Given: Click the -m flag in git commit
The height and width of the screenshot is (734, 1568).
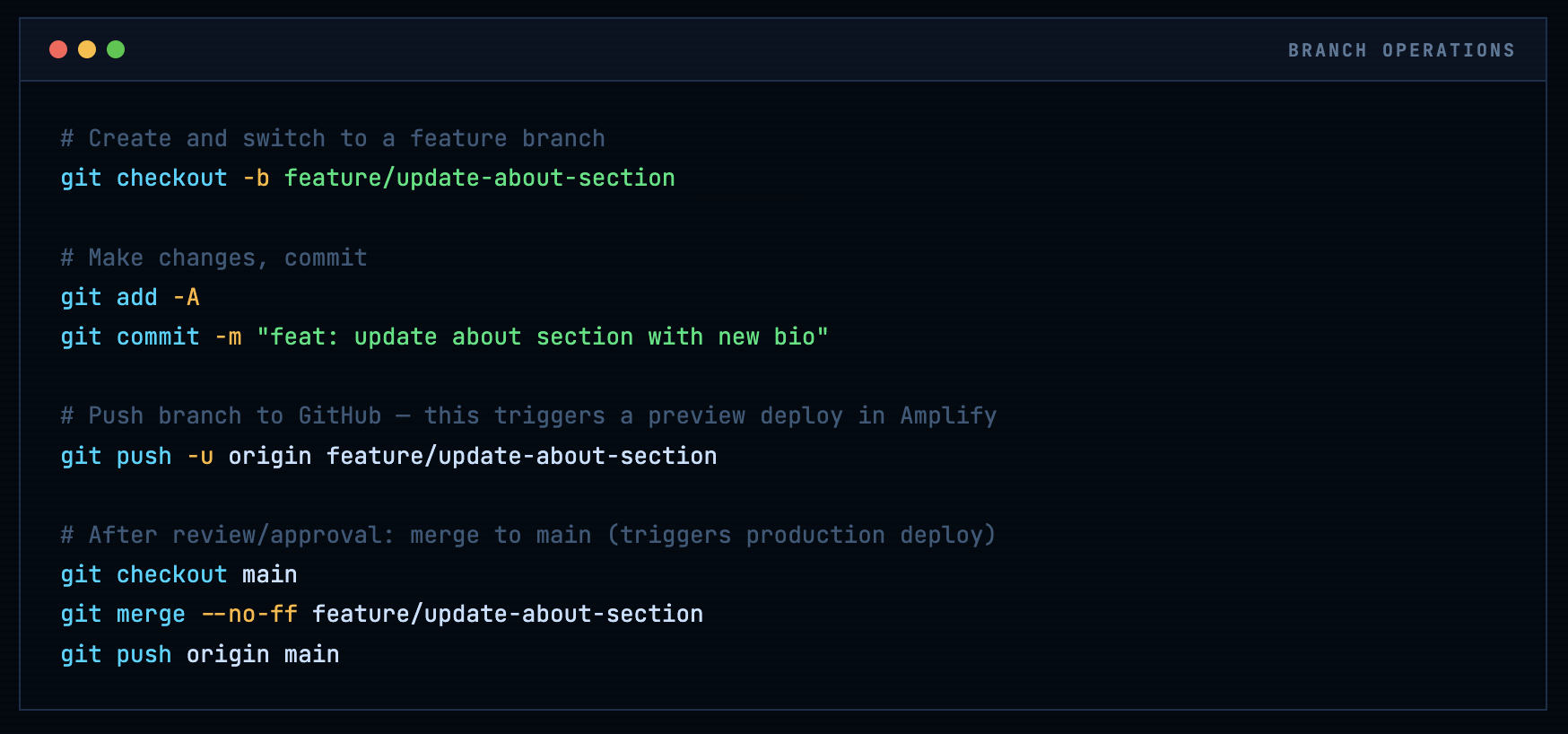Looking at the screenshot, I should click(x=228, y=336).
